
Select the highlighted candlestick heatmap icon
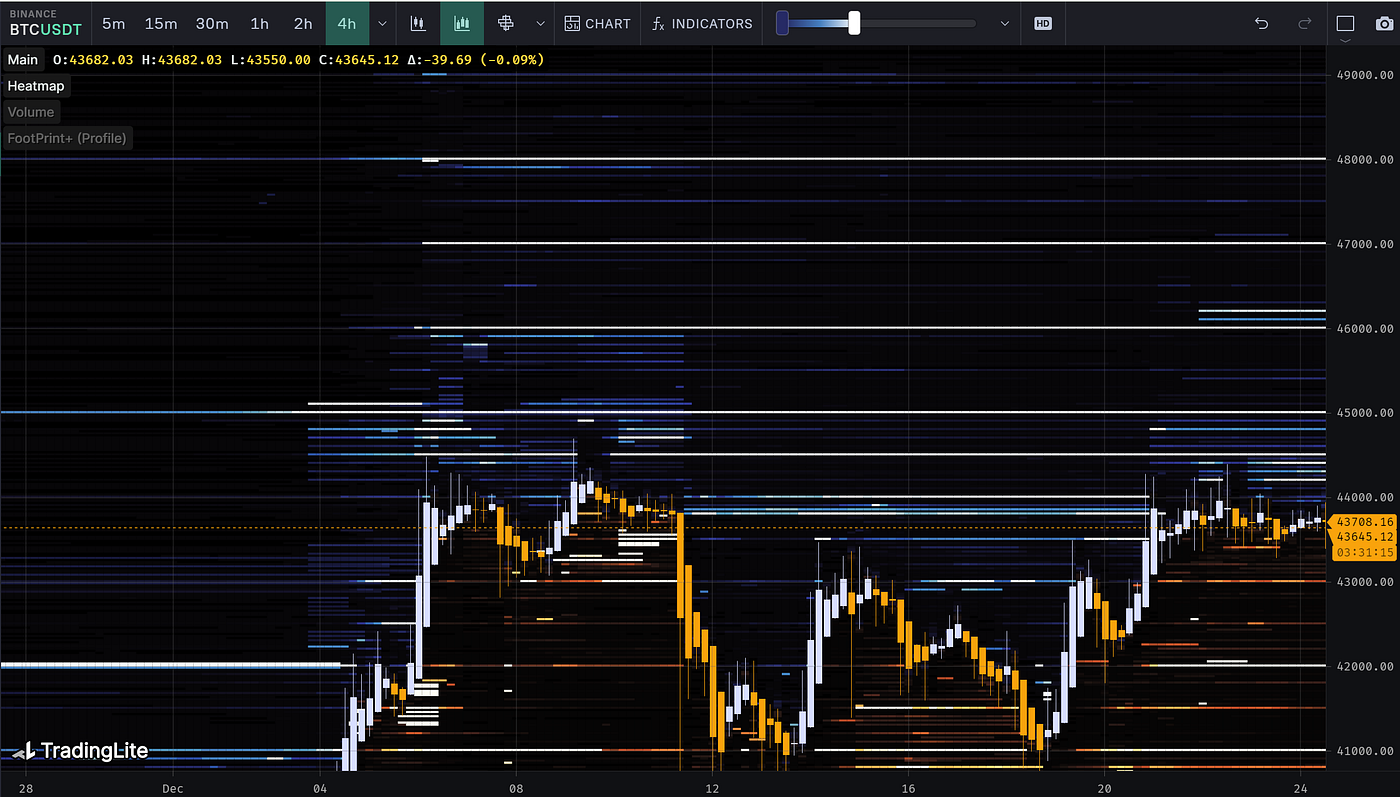(462, 23)
